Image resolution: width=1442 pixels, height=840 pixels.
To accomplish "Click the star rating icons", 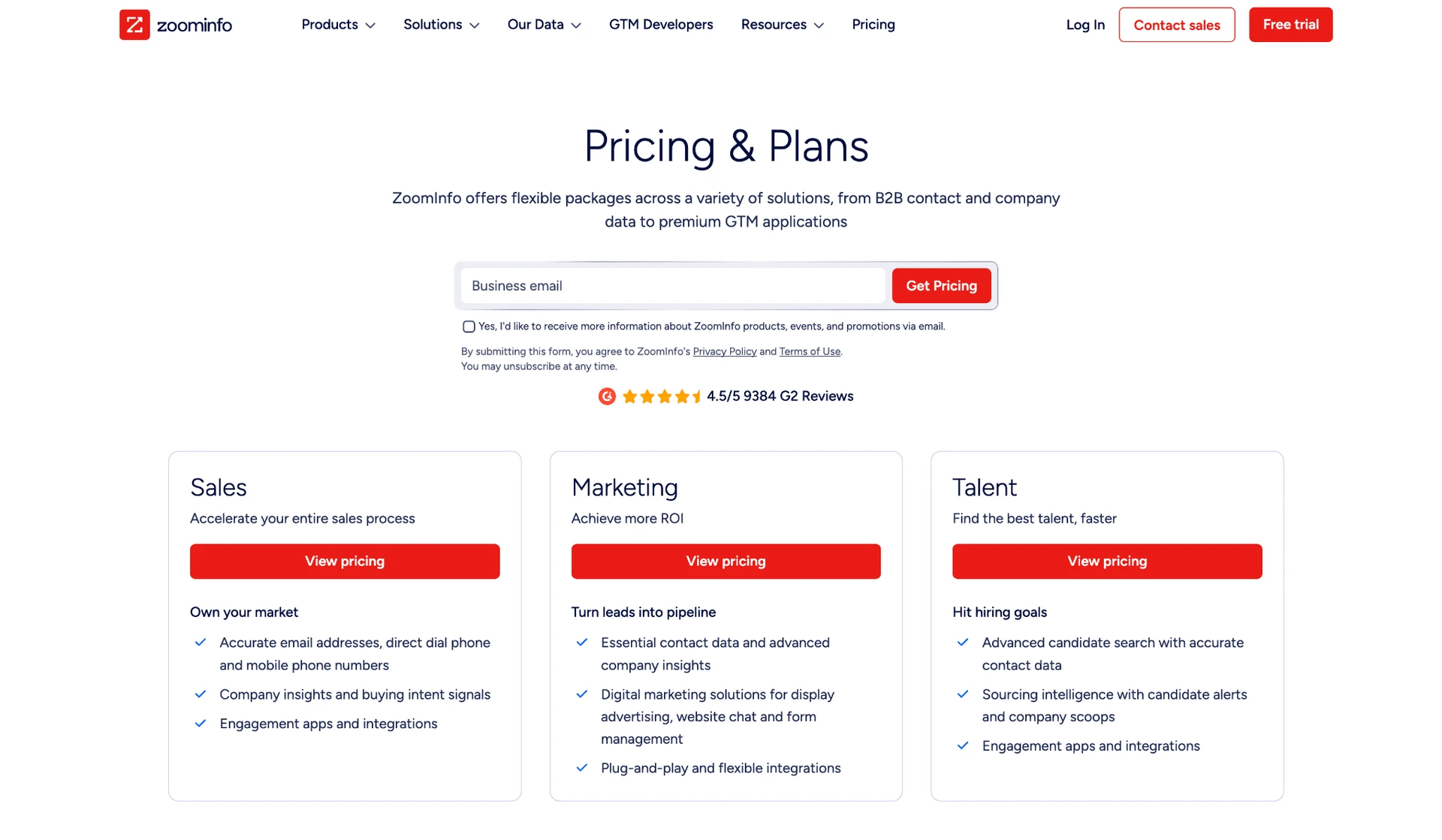I will point(662,396).
